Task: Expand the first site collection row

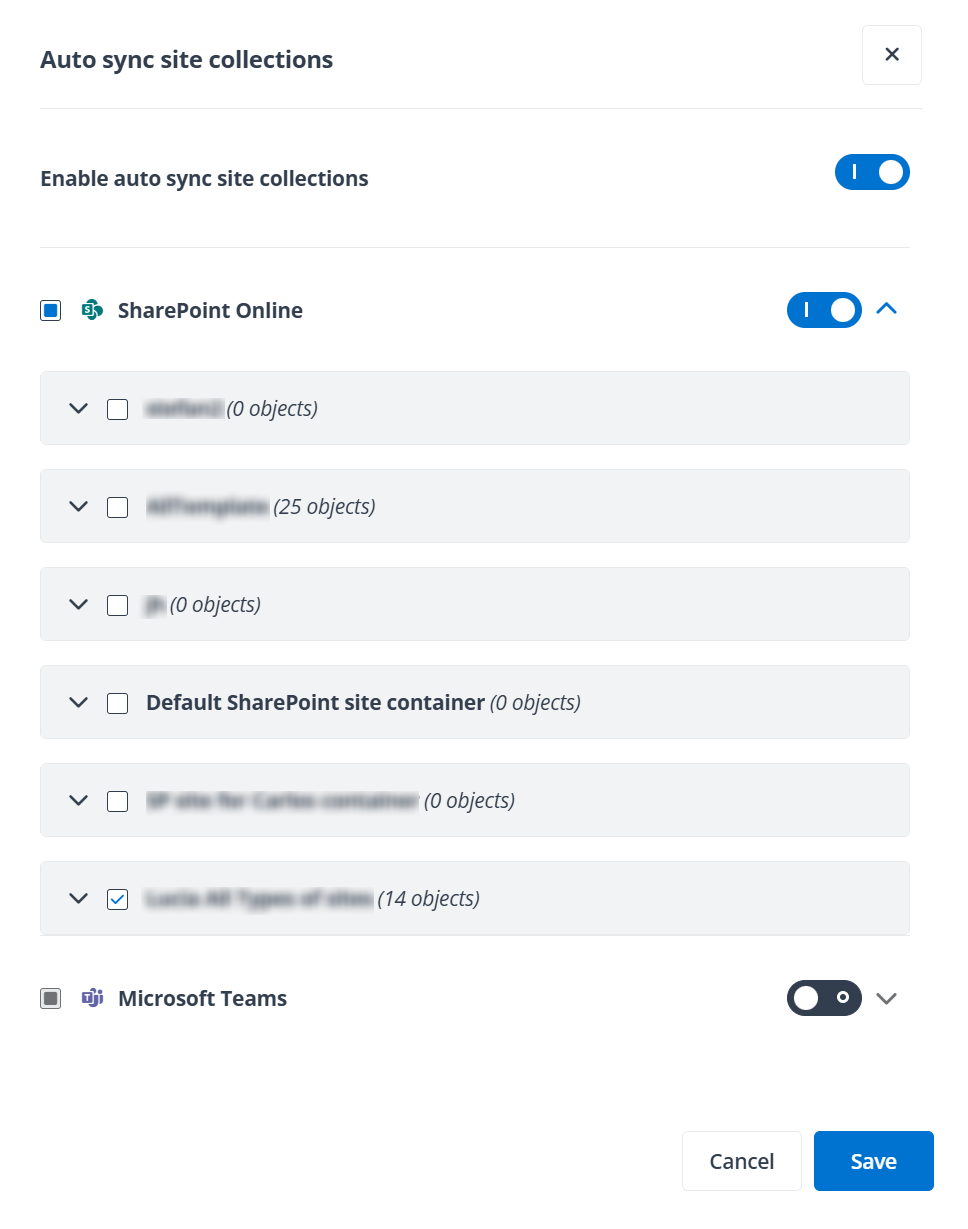Action: (79, 409)
